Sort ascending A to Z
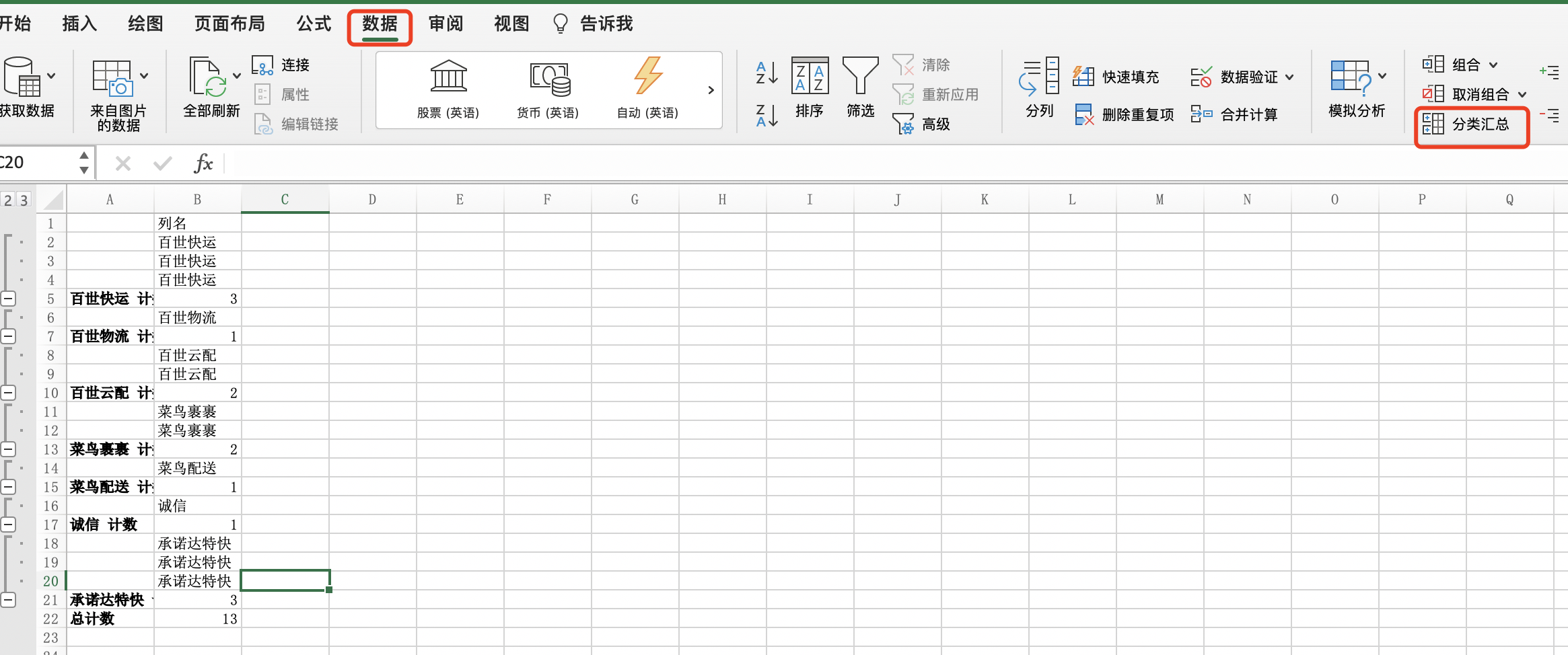 point(767,73)
